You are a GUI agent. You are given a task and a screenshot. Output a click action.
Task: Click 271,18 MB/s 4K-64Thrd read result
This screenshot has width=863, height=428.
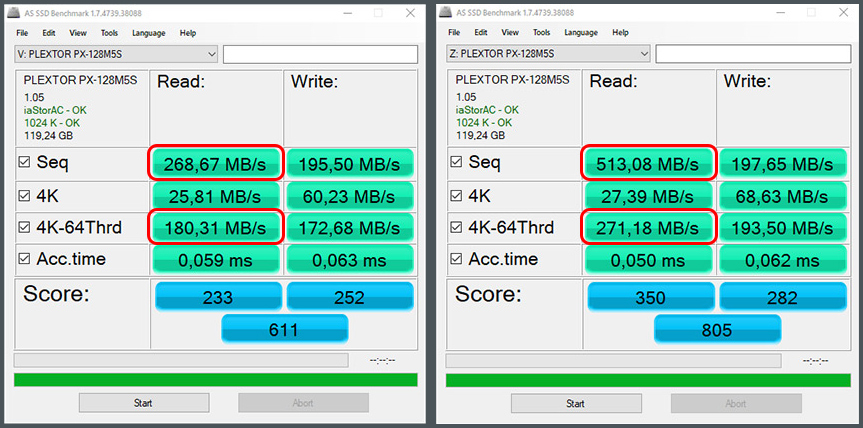tap(648, 228)
